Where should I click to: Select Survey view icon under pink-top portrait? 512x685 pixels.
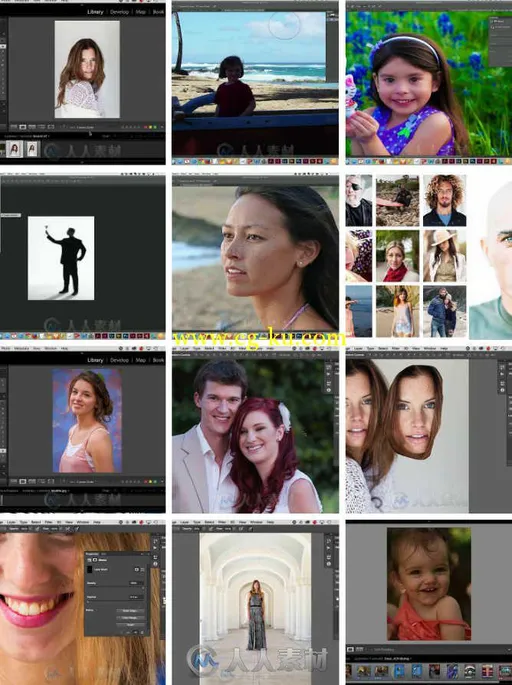tap(41, 481)
